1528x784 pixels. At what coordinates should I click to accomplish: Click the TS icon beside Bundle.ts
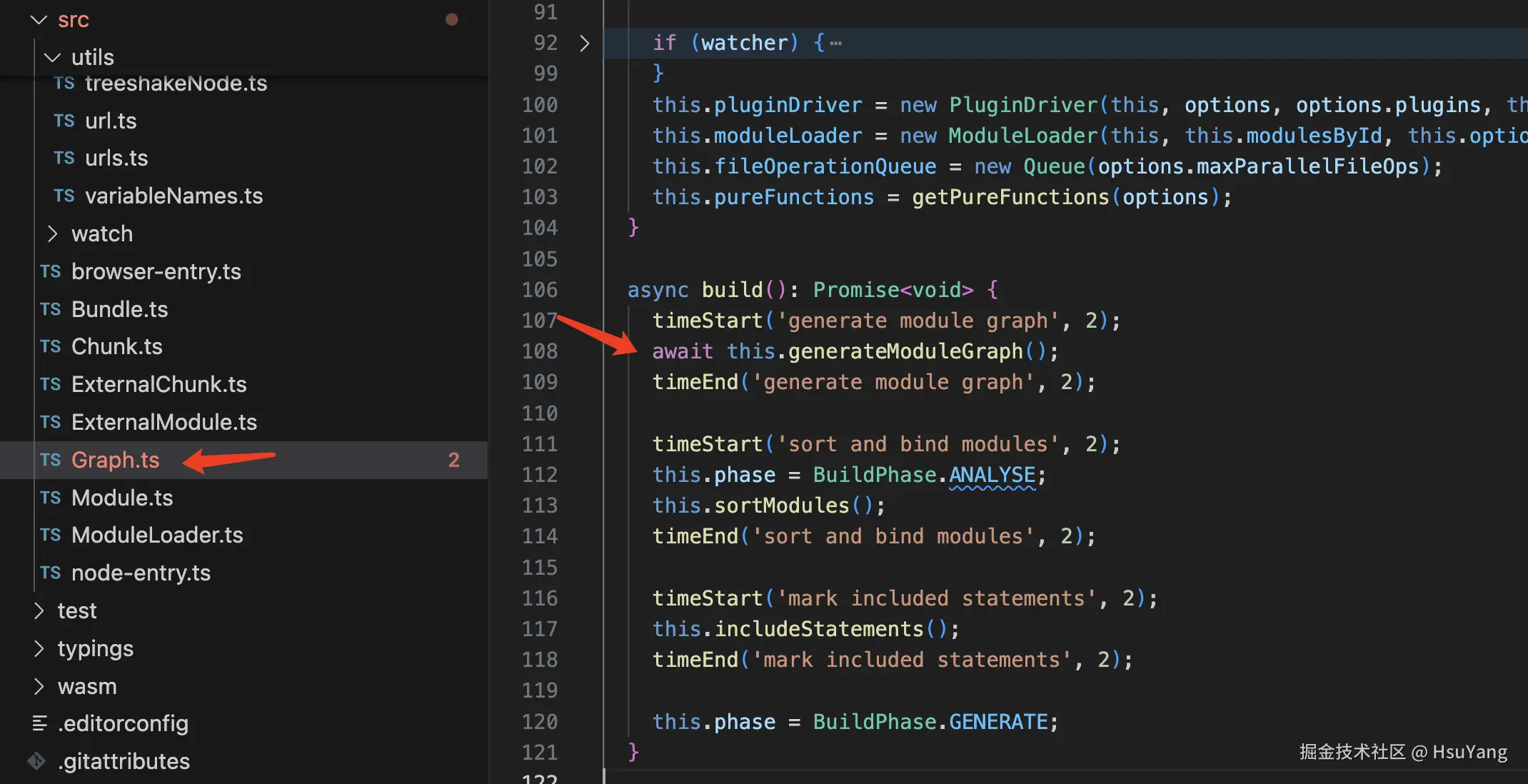pos(51,309)
